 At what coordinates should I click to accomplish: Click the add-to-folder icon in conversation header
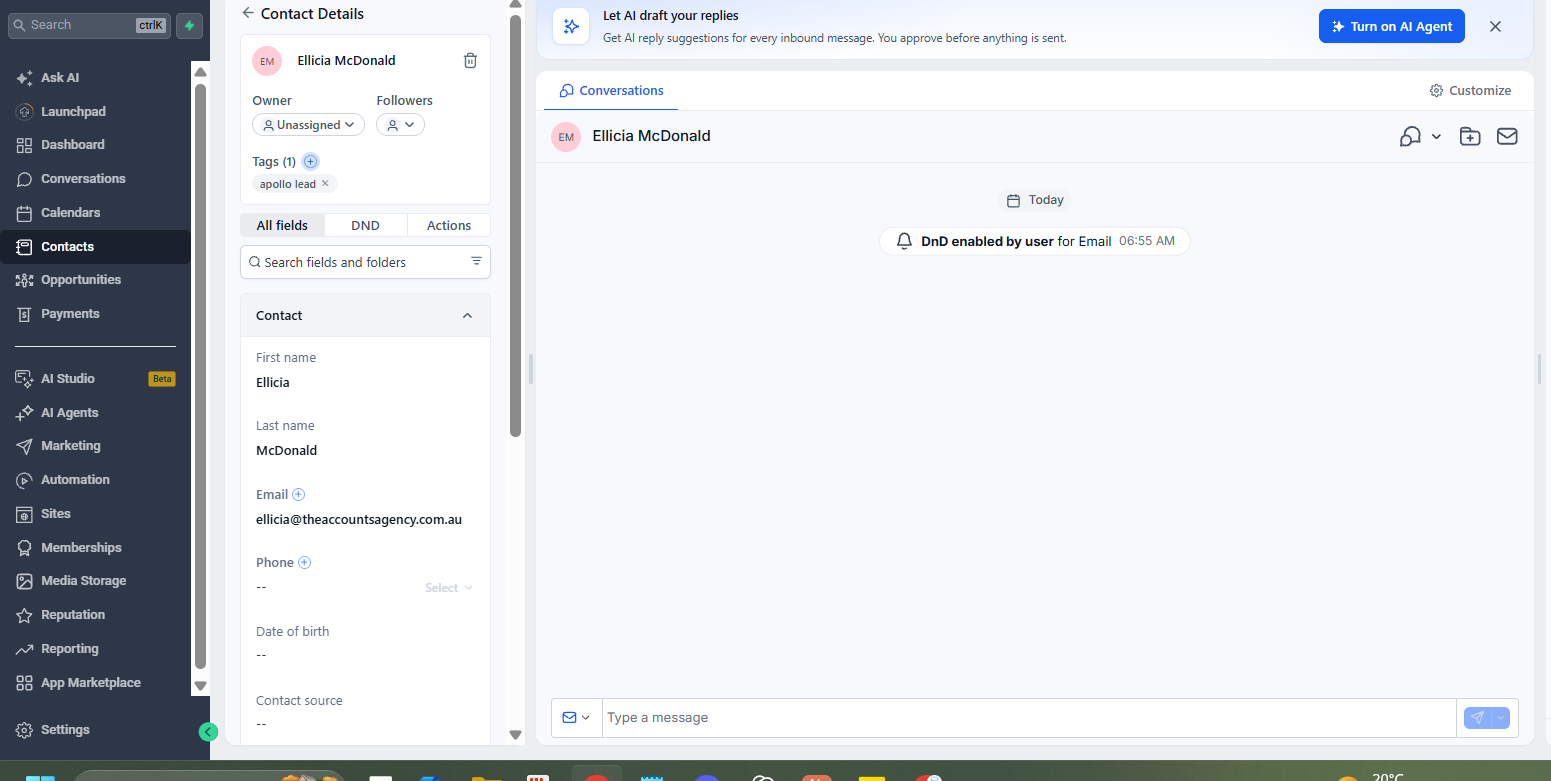point(1470,136)
